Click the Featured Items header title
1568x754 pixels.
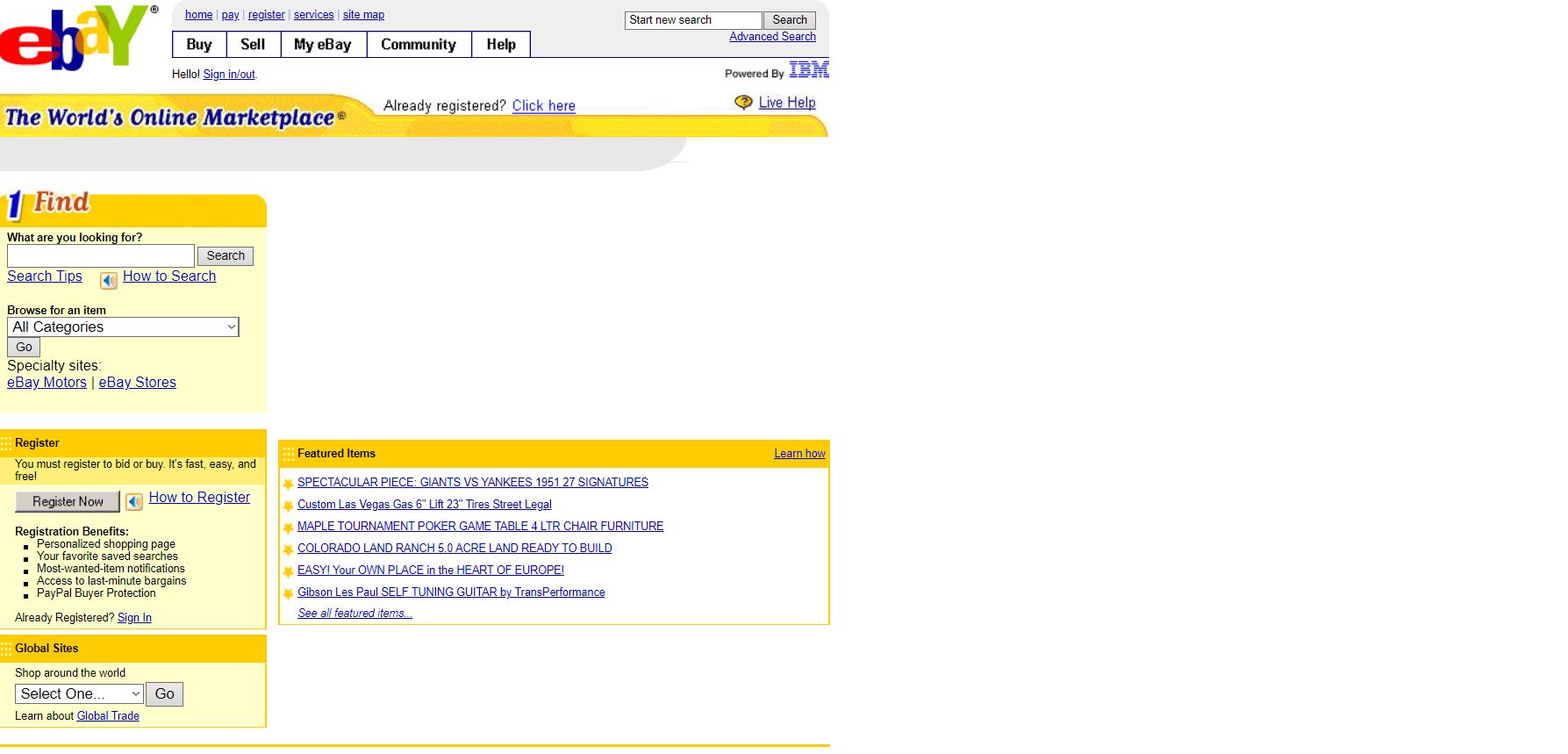pos(336,454)
